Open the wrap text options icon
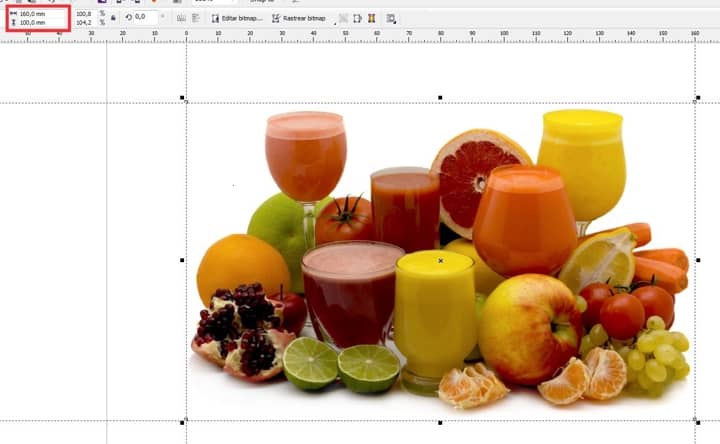 (x=391, y=18)
